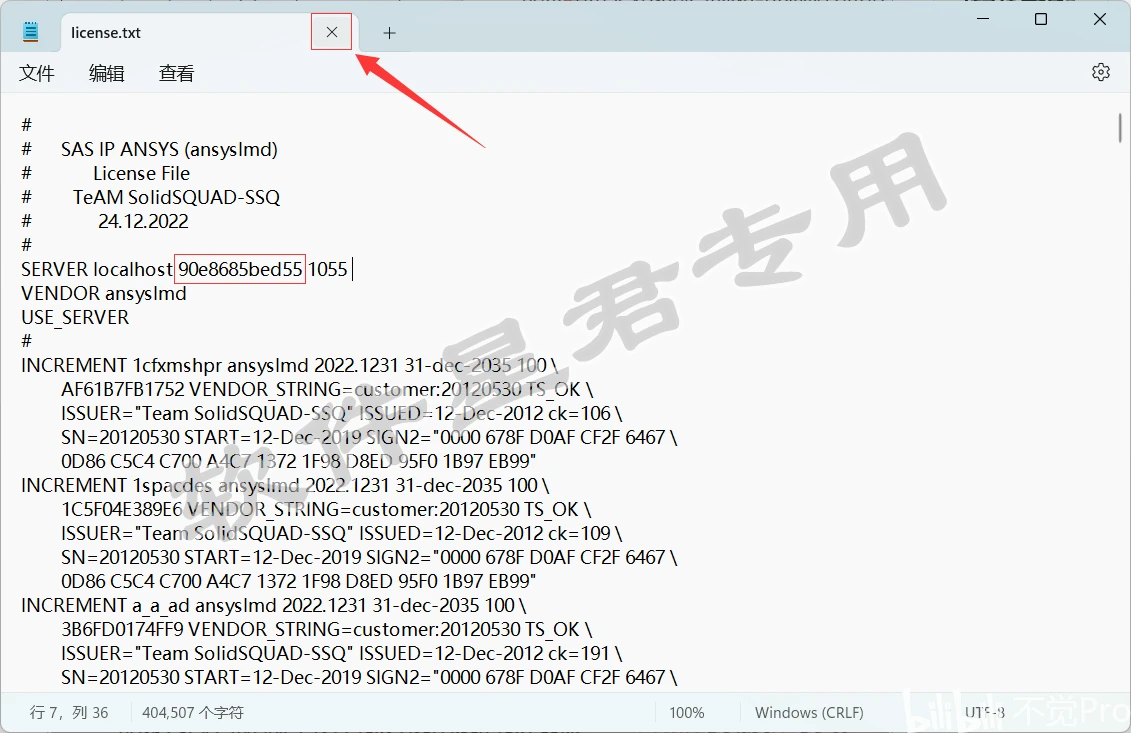Click the INCREMENT a_a_ad line

[273, 605]
